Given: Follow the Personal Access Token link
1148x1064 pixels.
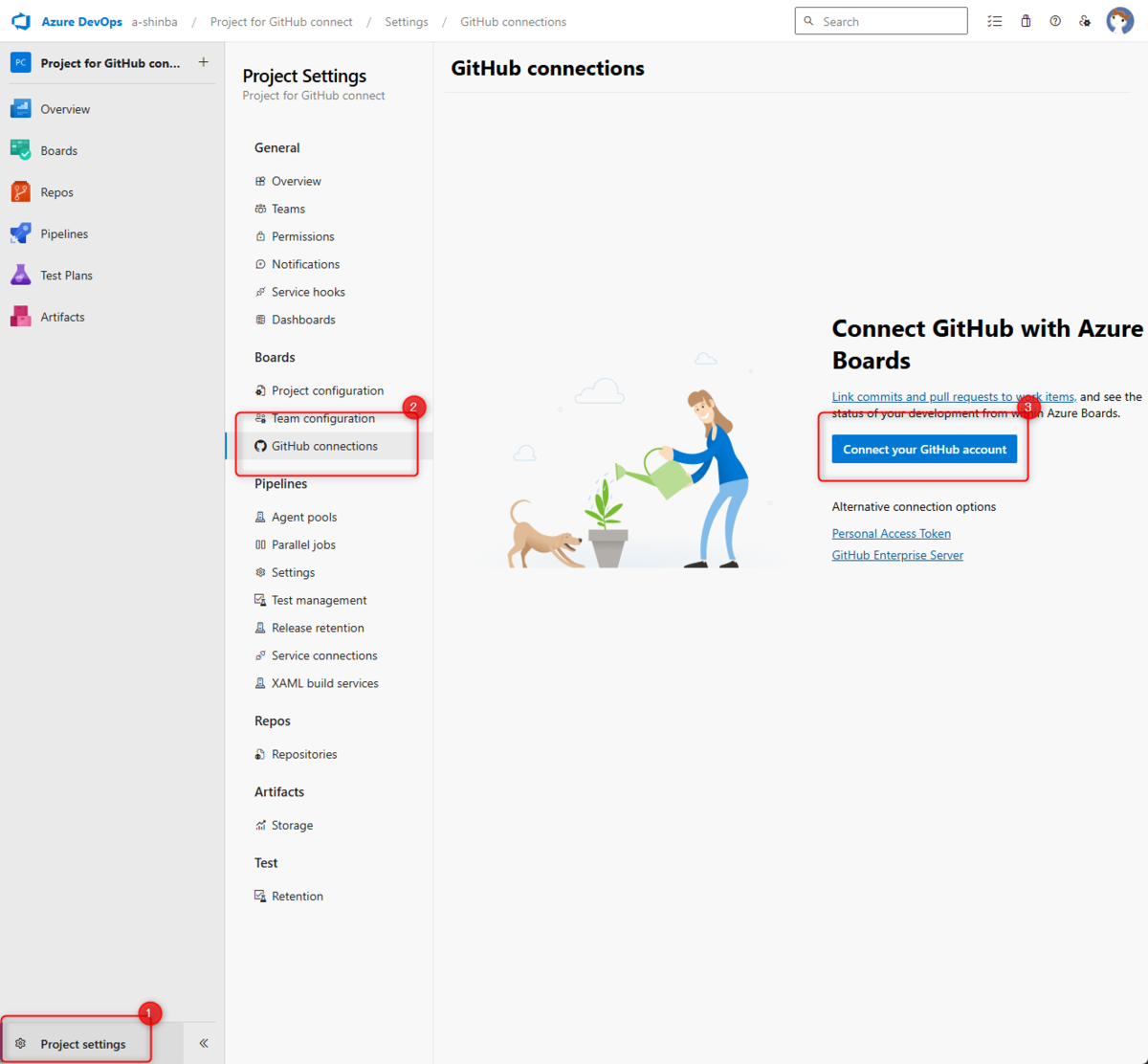Looking at the screenshot, I should (891, 534).
